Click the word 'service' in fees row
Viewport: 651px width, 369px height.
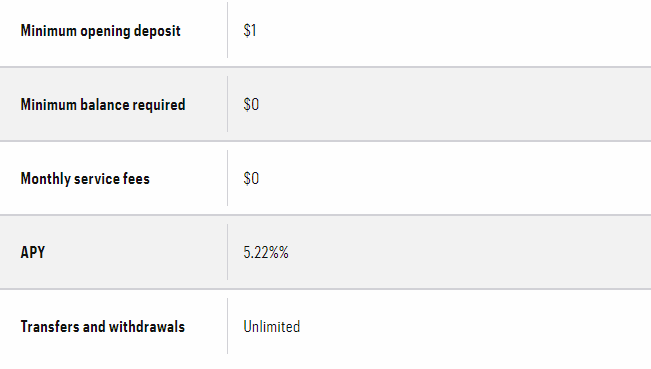click(x=97, y=178)
